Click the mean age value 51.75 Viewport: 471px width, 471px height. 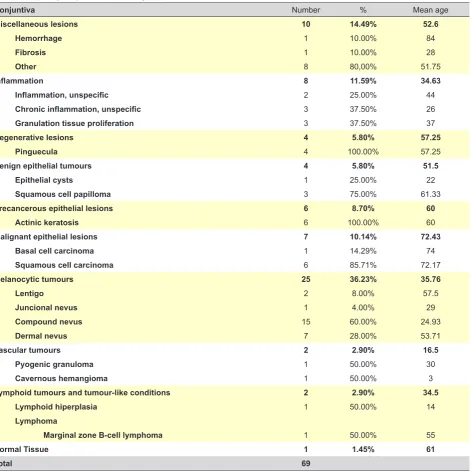[430, 67]
